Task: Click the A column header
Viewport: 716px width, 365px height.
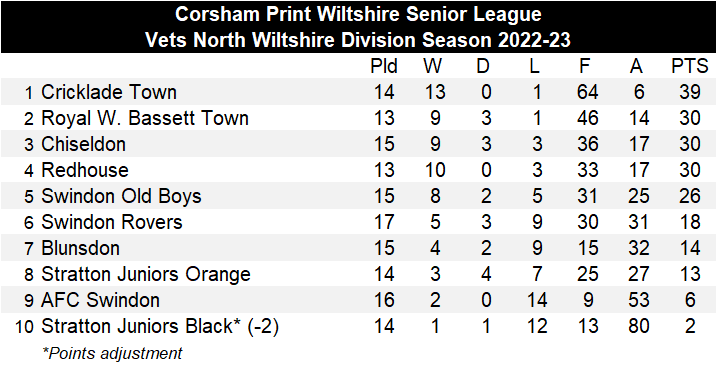Action: [636, 67]
